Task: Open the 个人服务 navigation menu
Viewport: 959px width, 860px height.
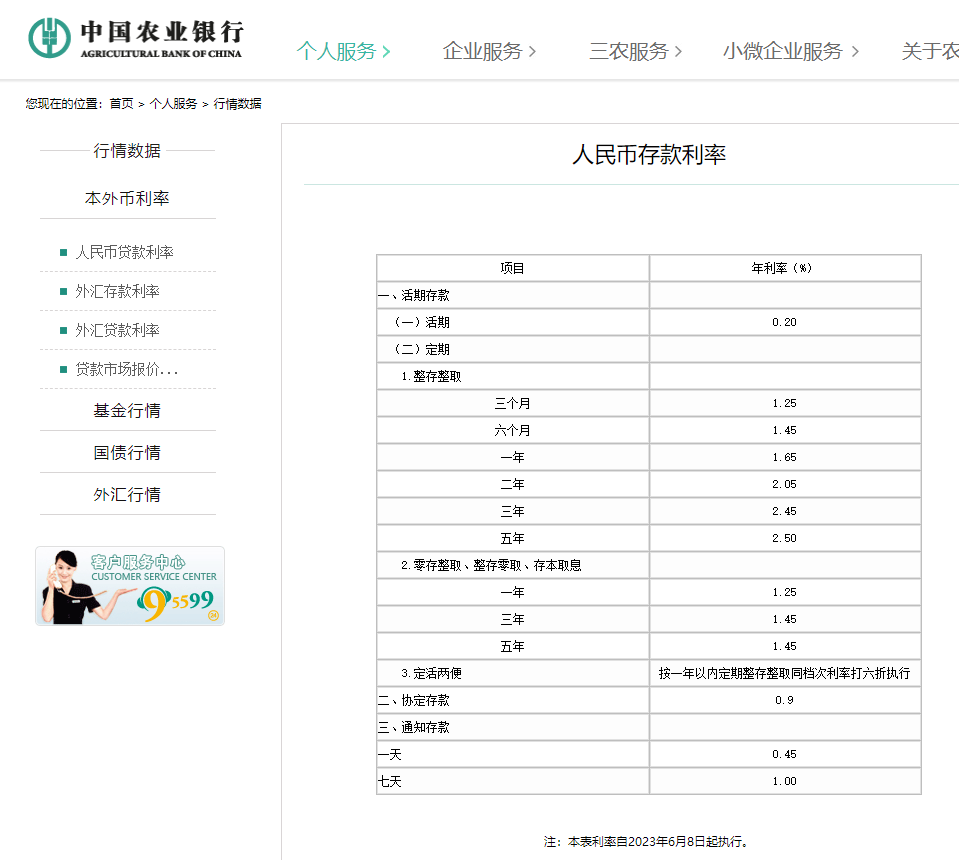Action: tap(343, 51)
